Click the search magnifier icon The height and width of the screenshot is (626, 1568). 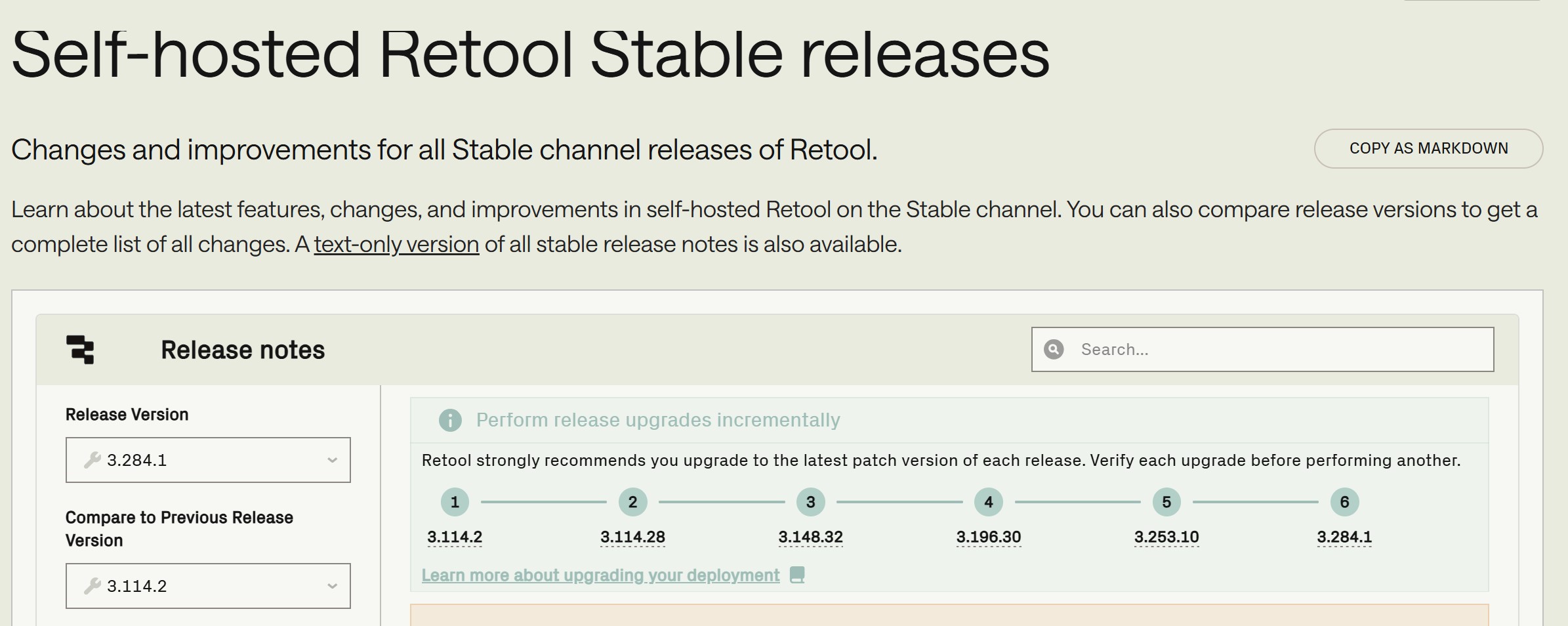1054,349
